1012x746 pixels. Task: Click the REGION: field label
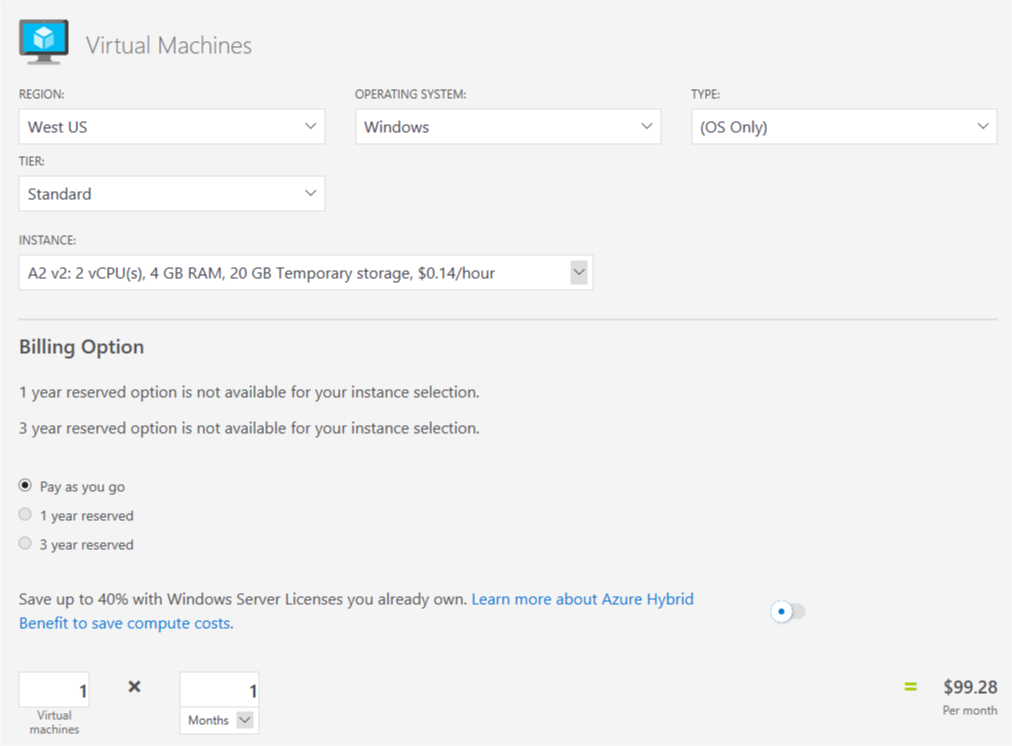tap(41, 94)
